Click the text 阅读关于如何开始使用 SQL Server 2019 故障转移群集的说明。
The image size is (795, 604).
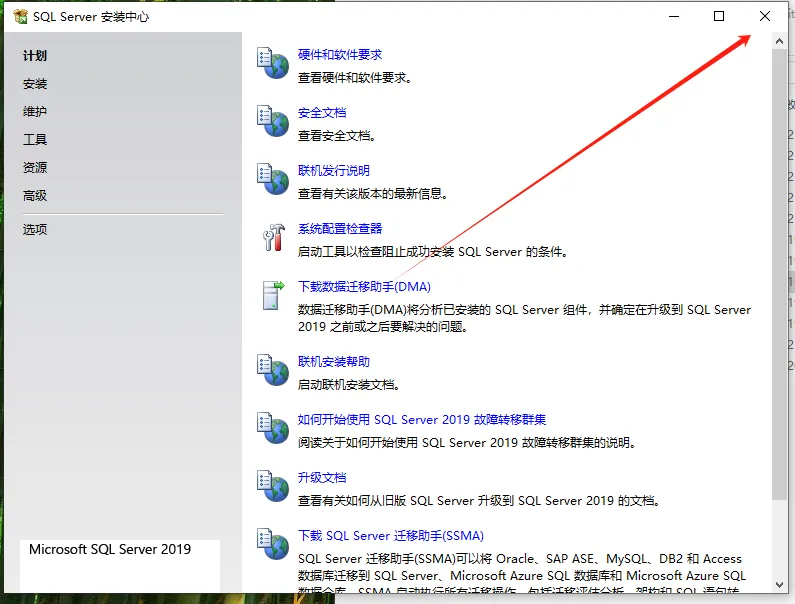point(467,443)
